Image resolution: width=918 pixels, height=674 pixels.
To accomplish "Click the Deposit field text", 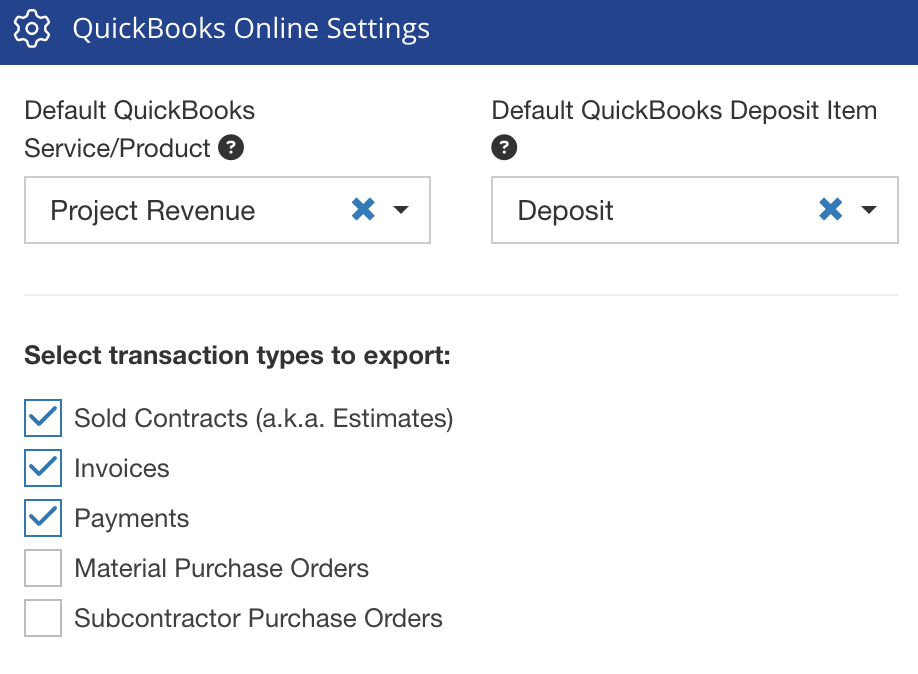I will pos(566,211).
